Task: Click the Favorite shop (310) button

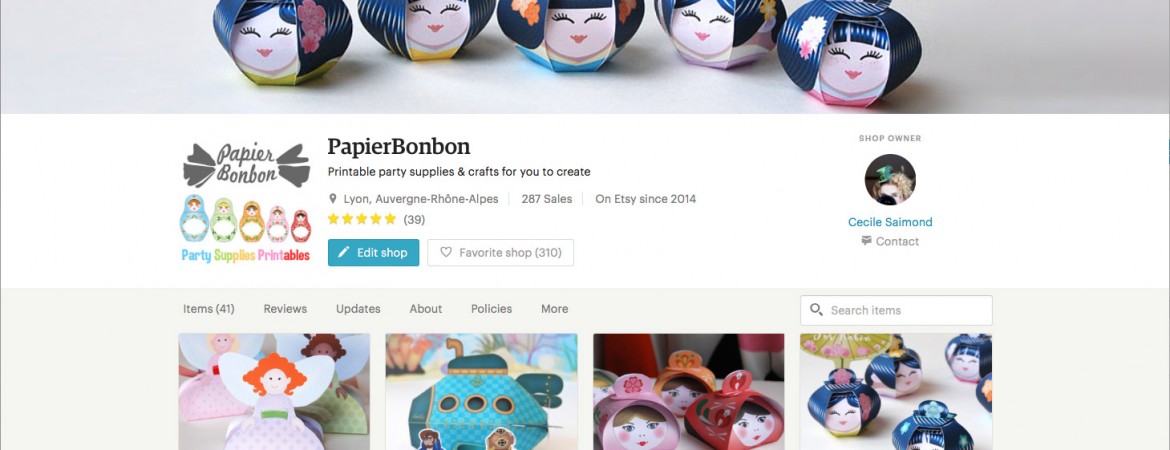Action: 500,253
